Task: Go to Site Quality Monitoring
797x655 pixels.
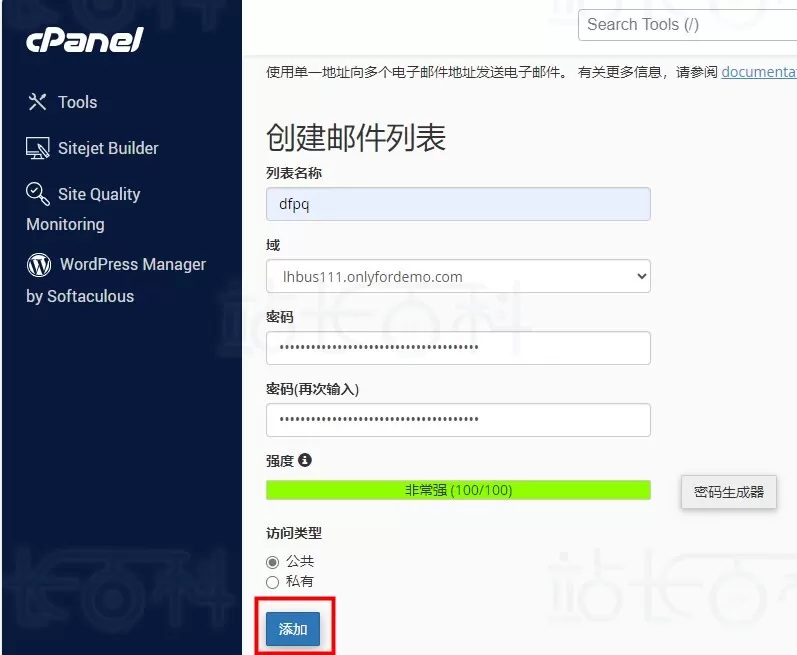Action: pos(83,208)
